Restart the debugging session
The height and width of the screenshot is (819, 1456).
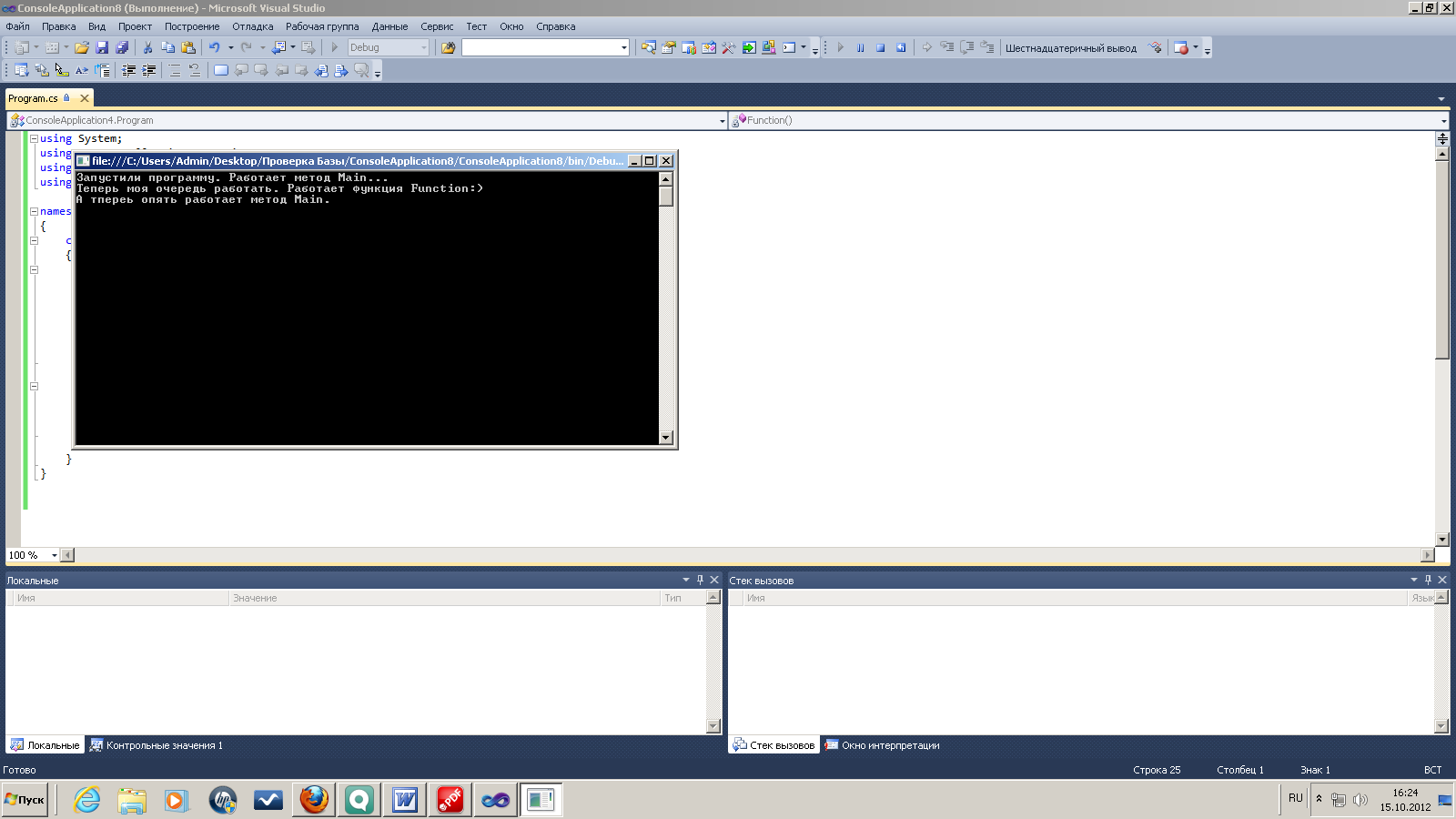[x=901, y=47]
